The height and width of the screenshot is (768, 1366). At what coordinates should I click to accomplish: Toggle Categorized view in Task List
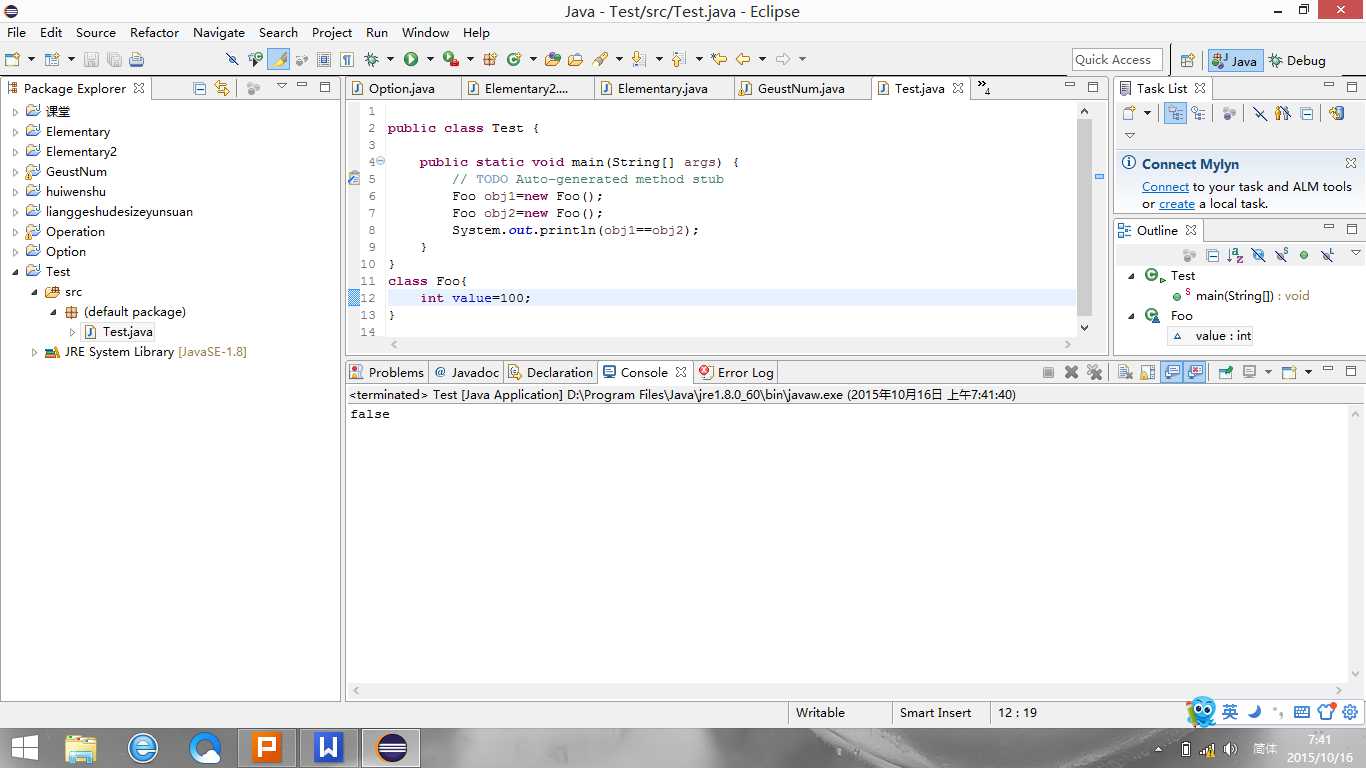(x=1175, y=113)
